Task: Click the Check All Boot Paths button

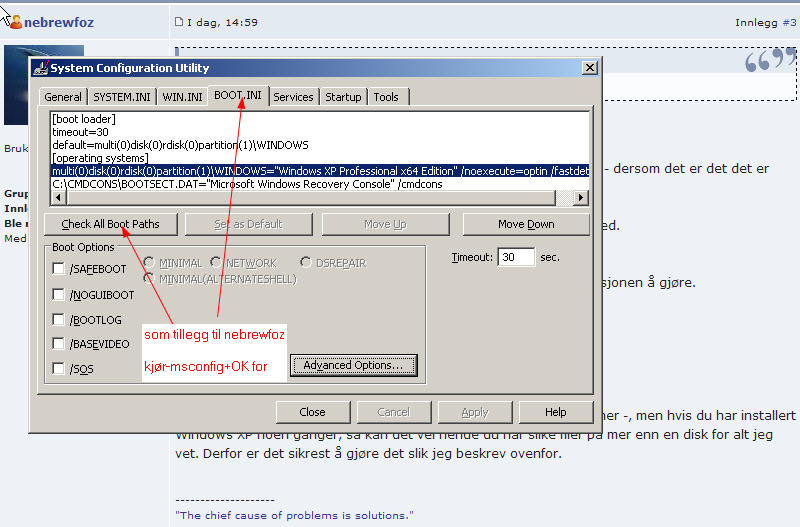Action: [x=111, y=224]
